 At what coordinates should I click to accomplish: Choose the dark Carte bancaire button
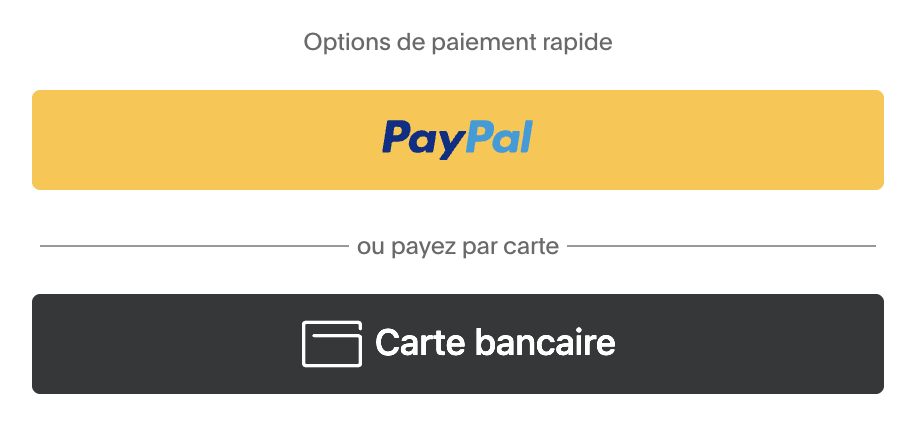click(x=458, y=344)
